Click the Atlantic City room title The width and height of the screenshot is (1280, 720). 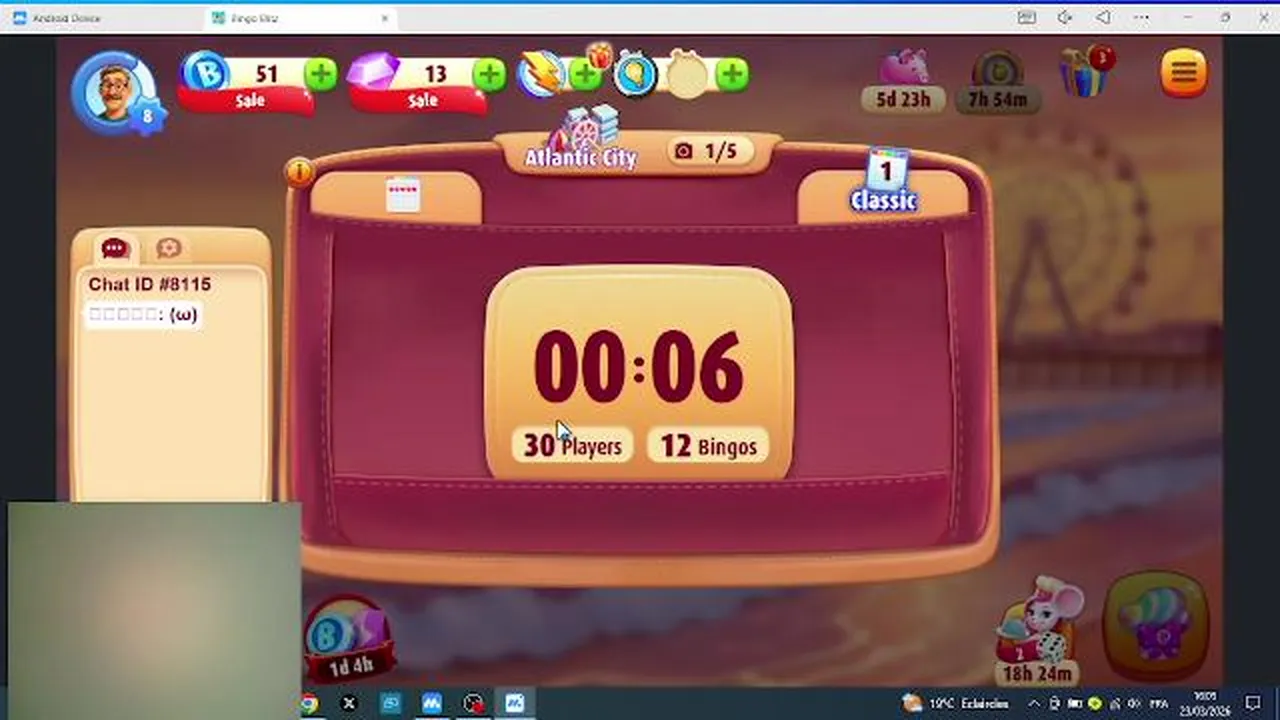pyautogui.click(x=581, y=158)
